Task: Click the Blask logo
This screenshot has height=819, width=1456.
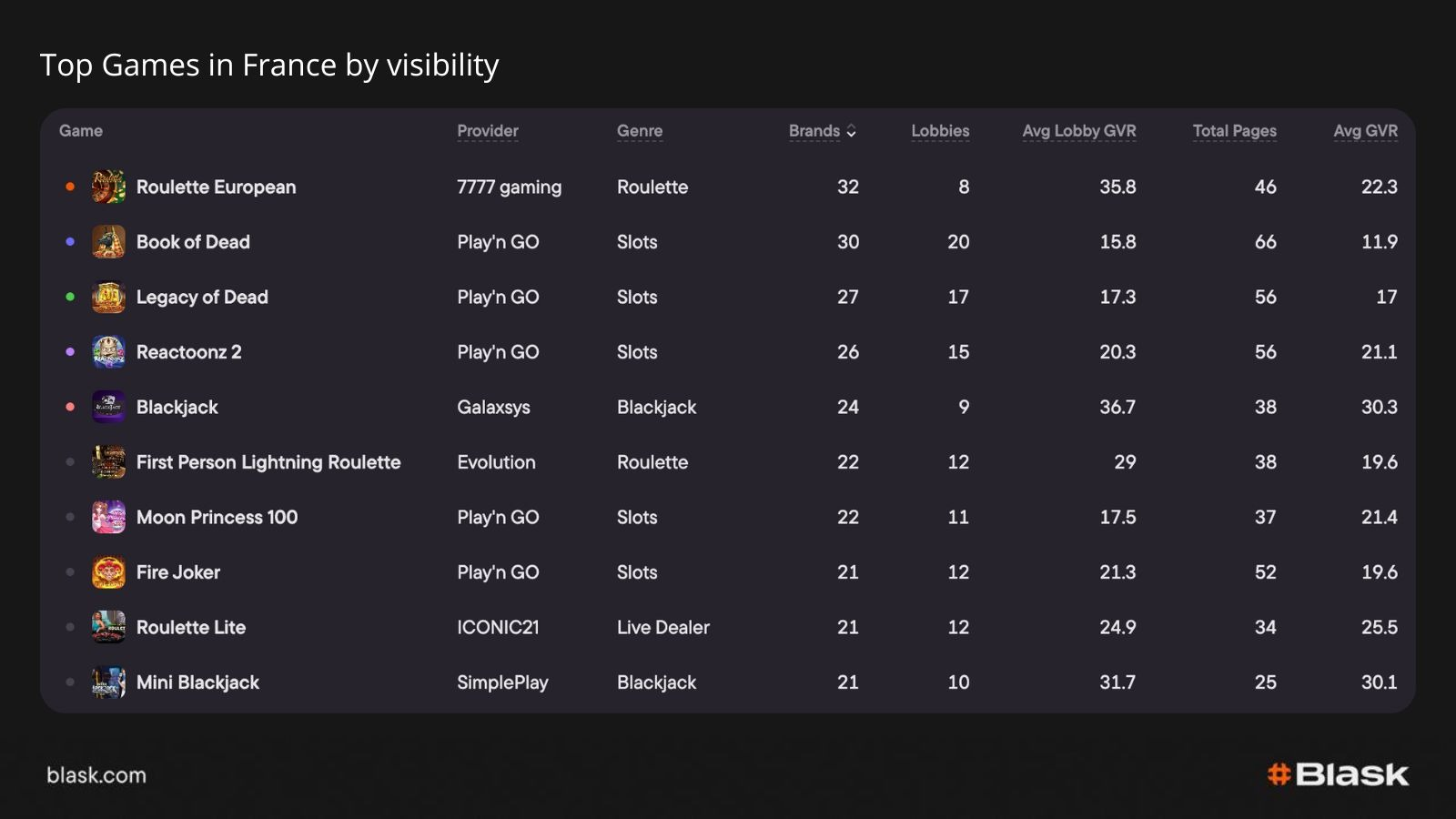Action: 1338,774
